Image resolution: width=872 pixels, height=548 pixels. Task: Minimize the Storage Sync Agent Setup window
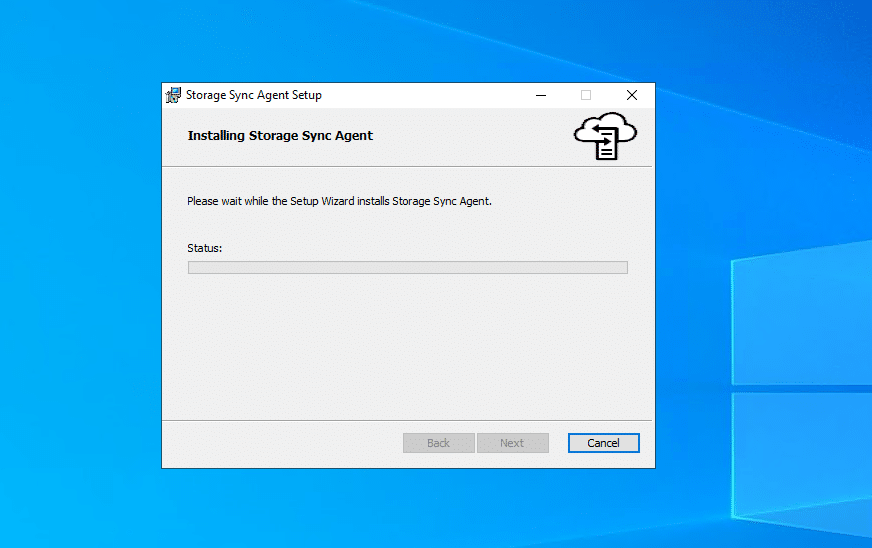click(541, 95)
